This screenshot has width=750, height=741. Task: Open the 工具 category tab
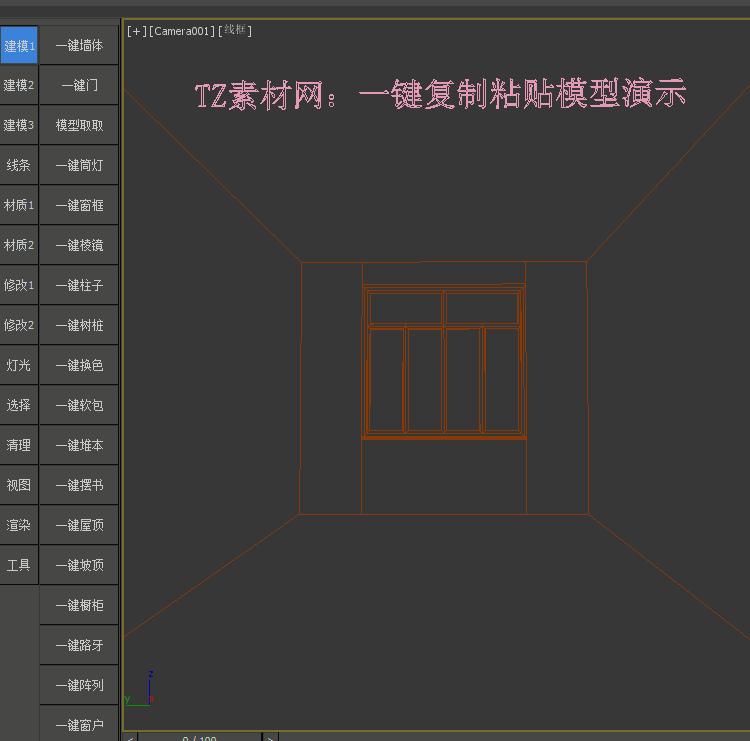19,565
